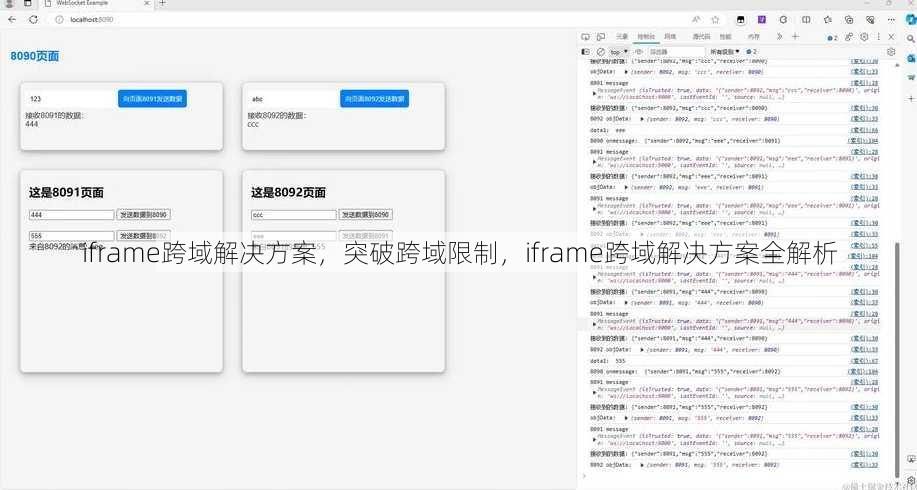This screenshot has height=490, width=917.
Task: Expand more DevTools tabs chevron
Action: 780,37
